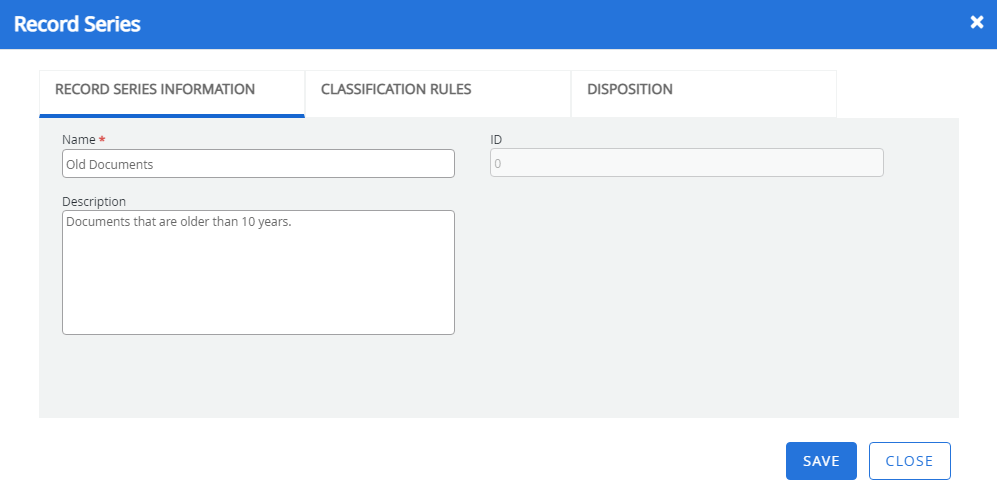Click the disabled ID field
Screen dimensions: 997x502
coord(686,163)
